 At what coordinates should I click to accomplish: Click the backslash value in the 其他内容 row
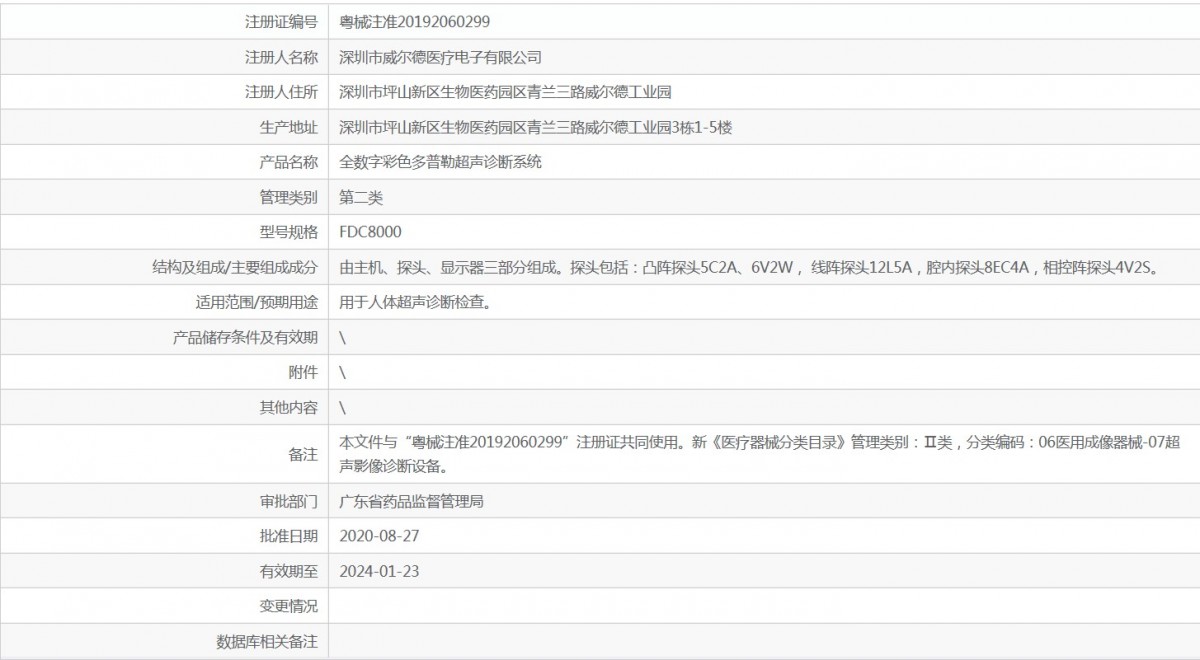(343, 407)
